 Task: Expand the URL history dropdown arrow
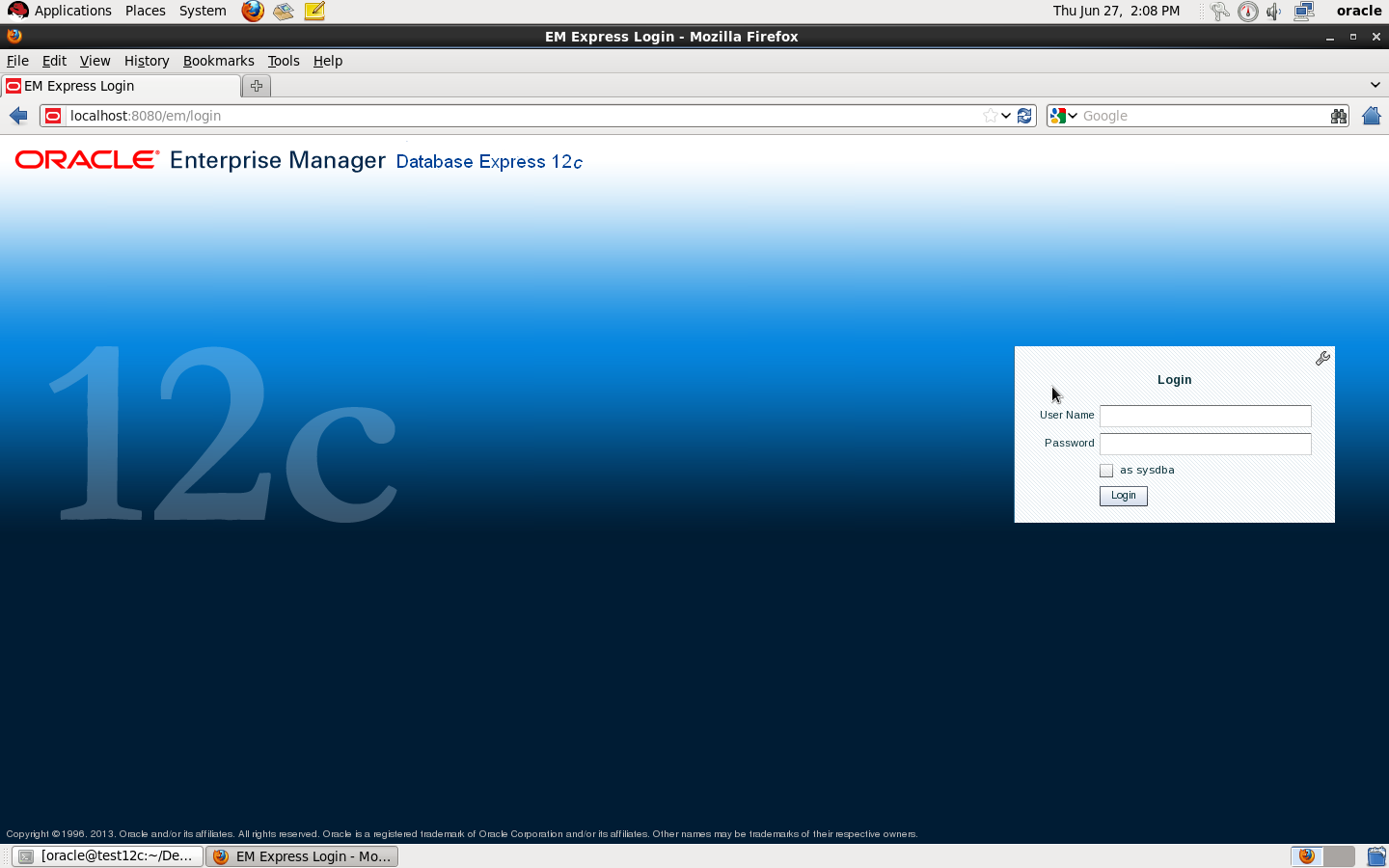tap(1006, 116)
